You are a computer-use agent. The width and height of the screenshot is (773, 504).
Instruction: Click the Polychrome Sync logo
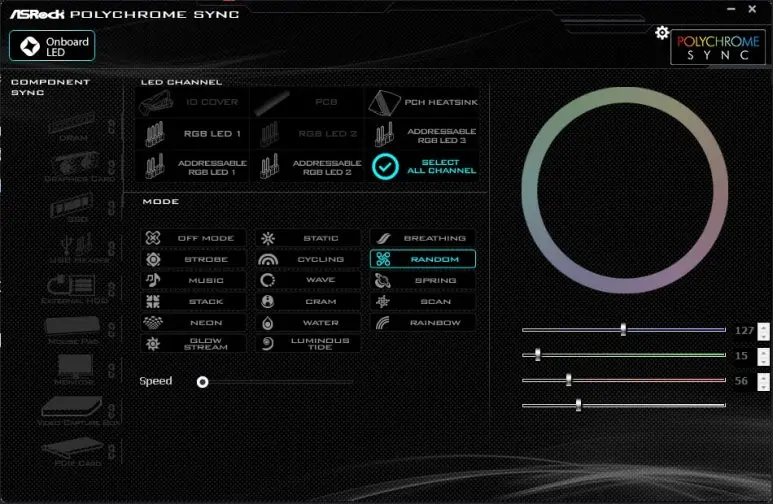tap(718, 47)
